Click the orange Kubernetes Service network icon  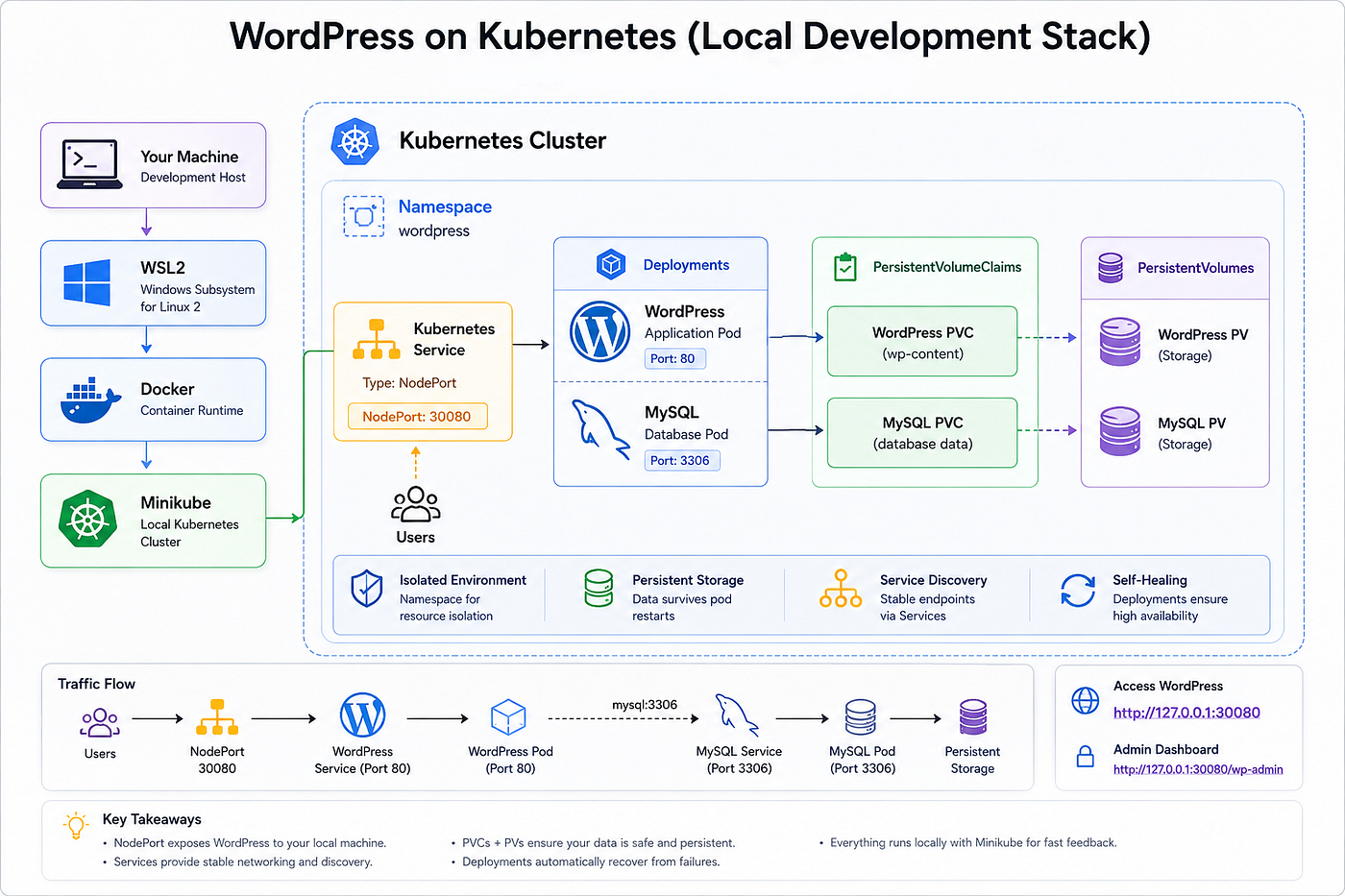point(377,339)
